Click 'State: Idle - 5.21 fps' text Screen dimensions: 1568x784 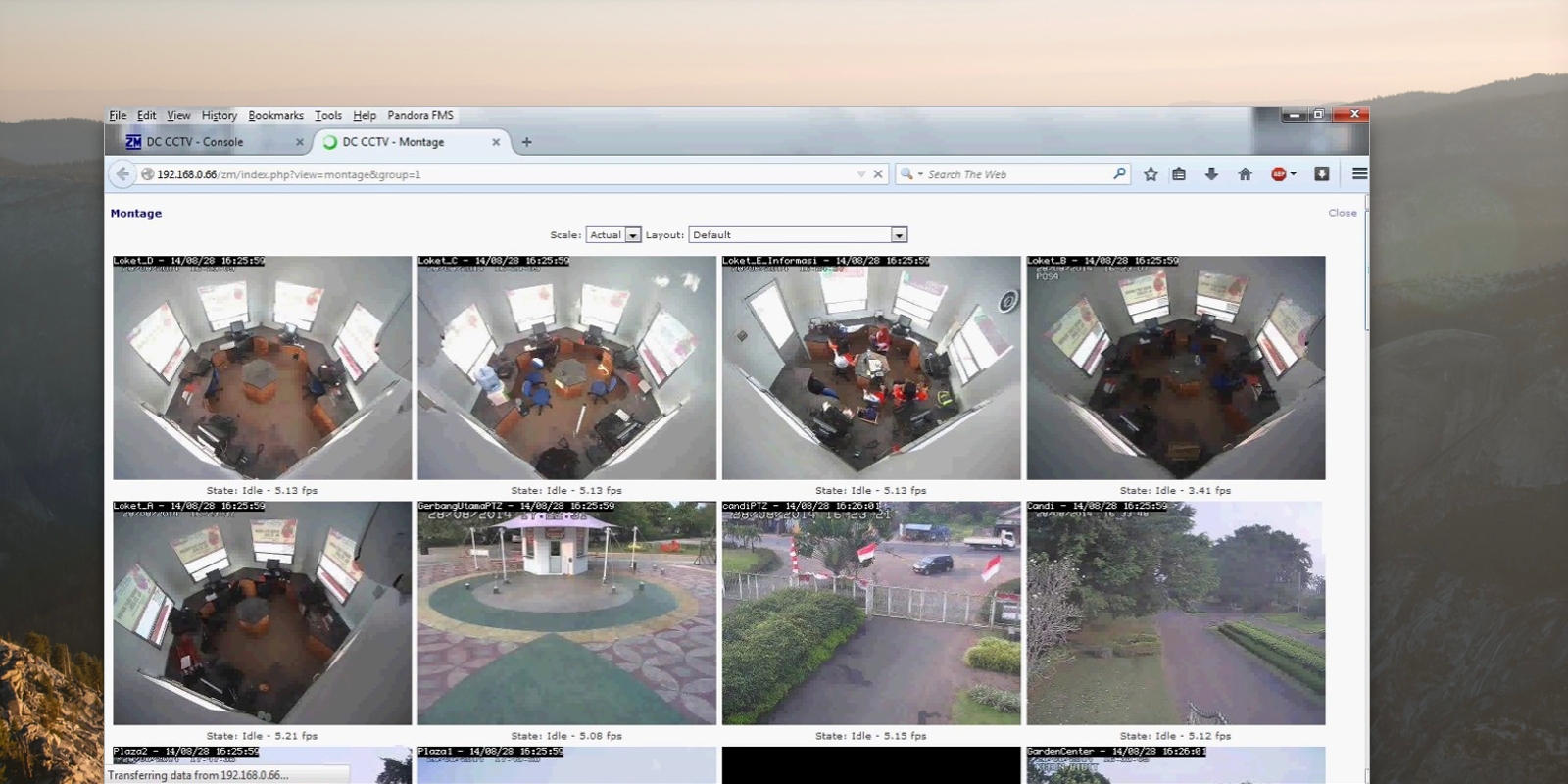[262, 735]
